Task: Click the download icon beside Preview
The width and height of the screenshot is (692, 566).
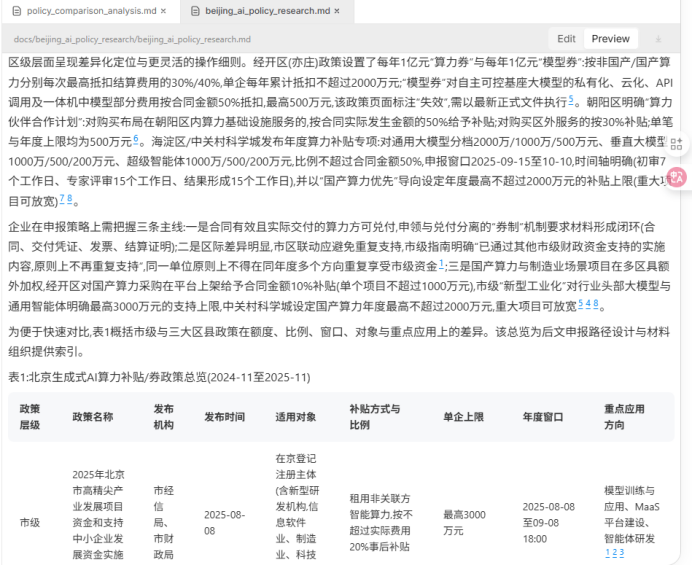Action: point(658,39)
